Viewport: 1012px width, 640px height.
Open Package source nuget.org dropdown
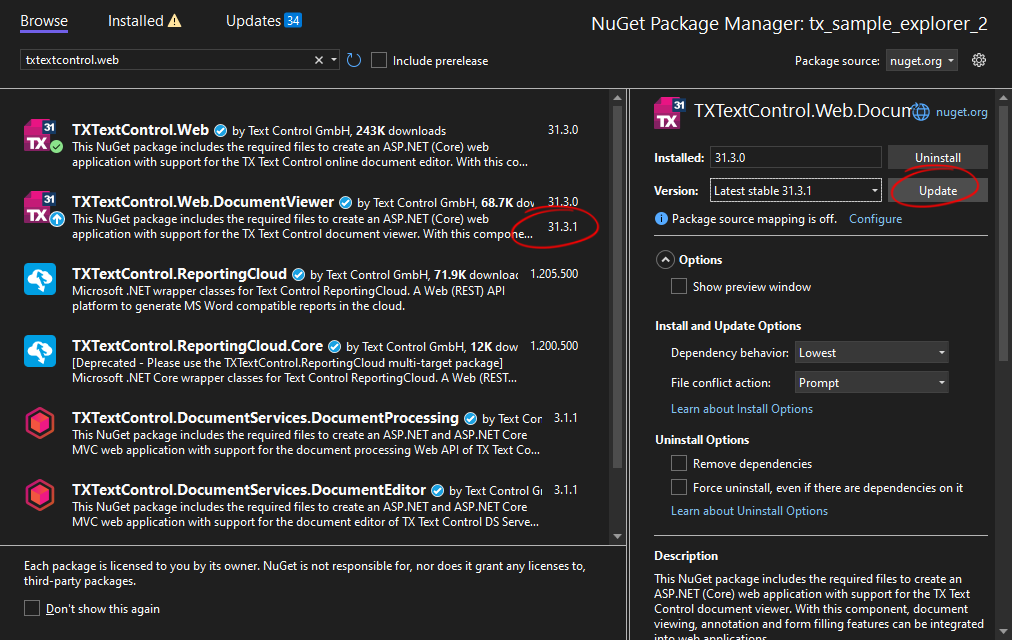click(x=921, y=61)
